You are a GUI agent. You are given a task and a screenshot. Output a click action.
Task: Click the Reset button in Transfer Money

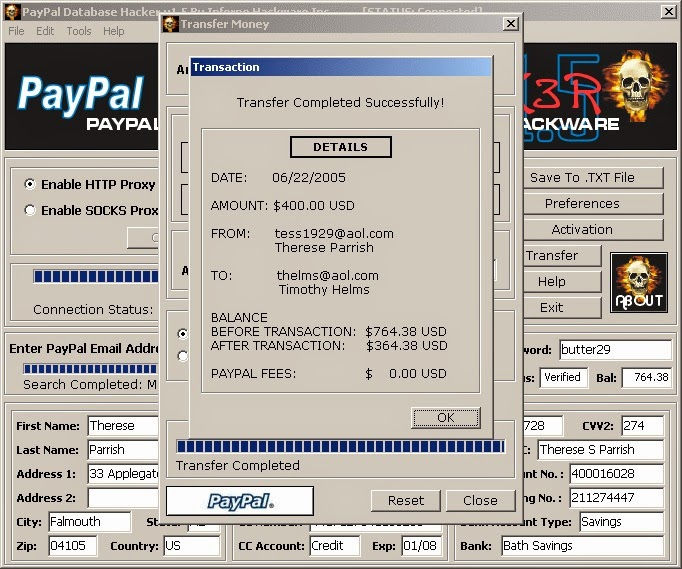coord(405,501)
